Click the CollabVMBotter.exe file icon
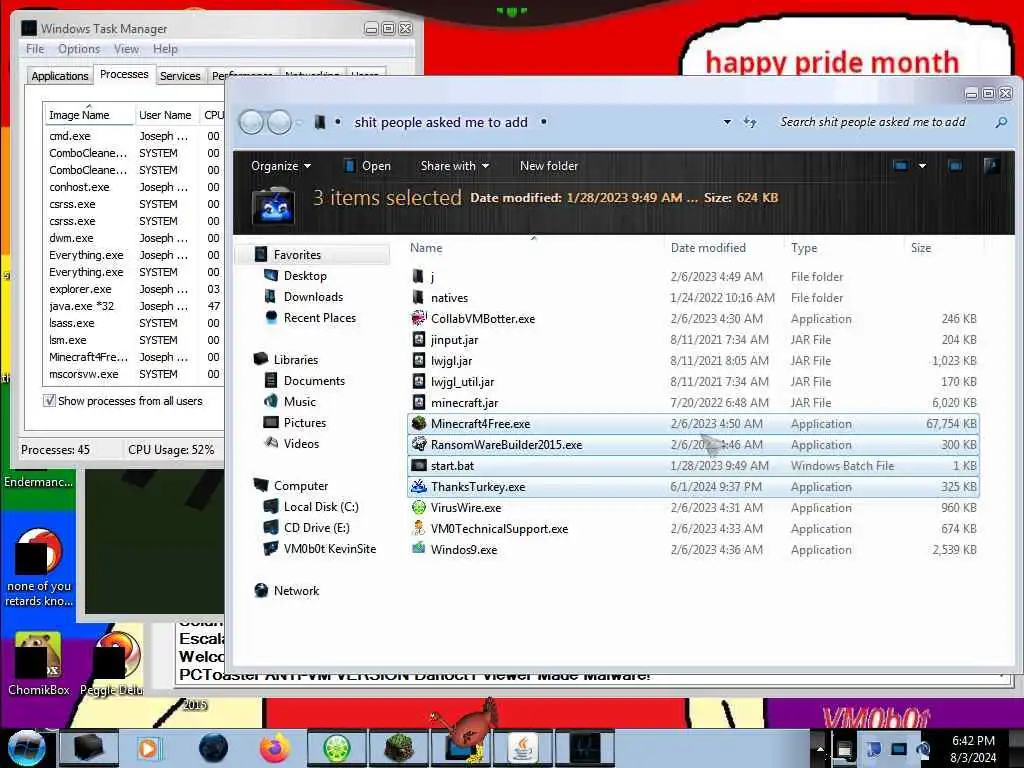The height and width of the screenshot is (768, 1024). 419,319
